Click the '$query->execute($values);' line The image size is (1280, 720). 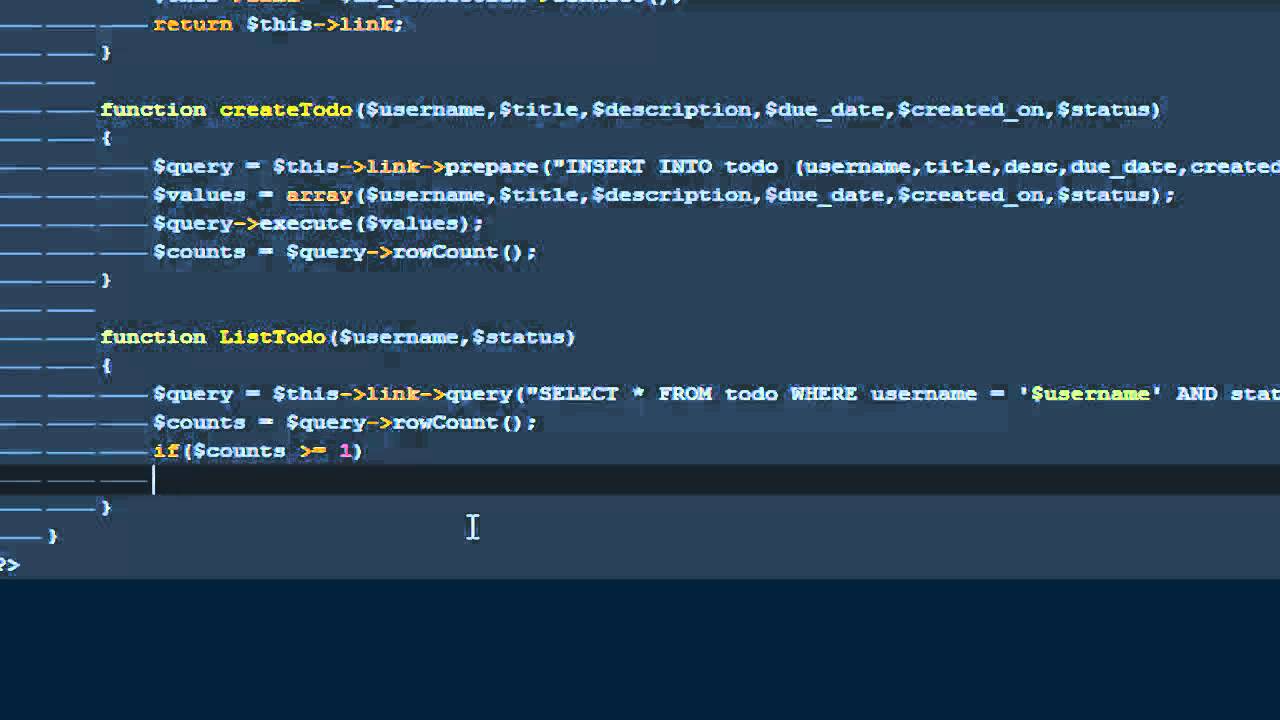pyautogui.click(x=318, y=224)
